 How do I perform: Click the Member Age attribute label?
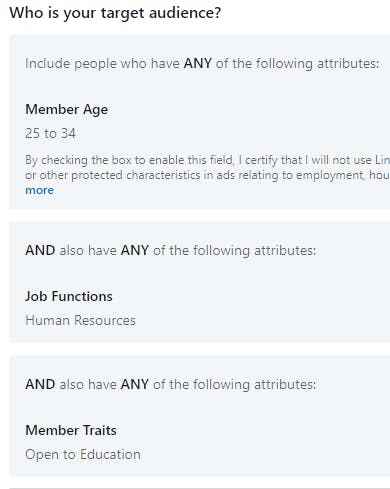(x=67, y=110)
